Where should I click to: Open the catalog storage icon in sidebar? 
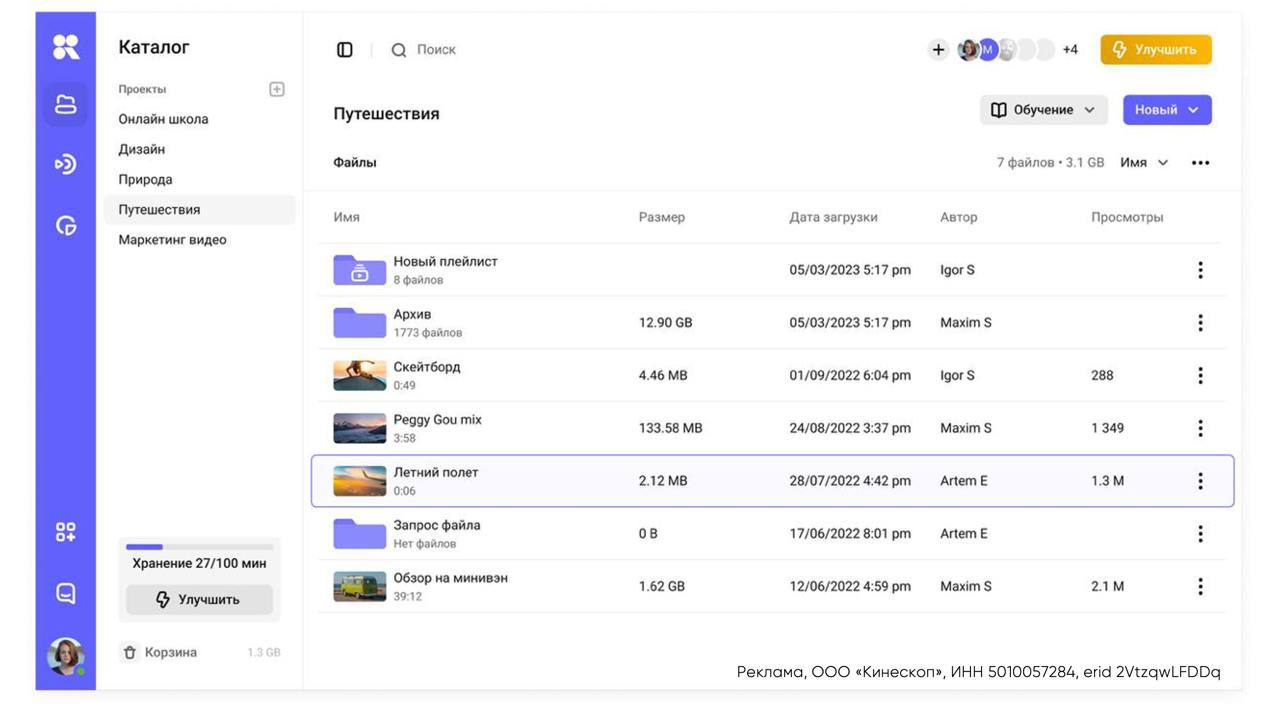pos(66,105)
